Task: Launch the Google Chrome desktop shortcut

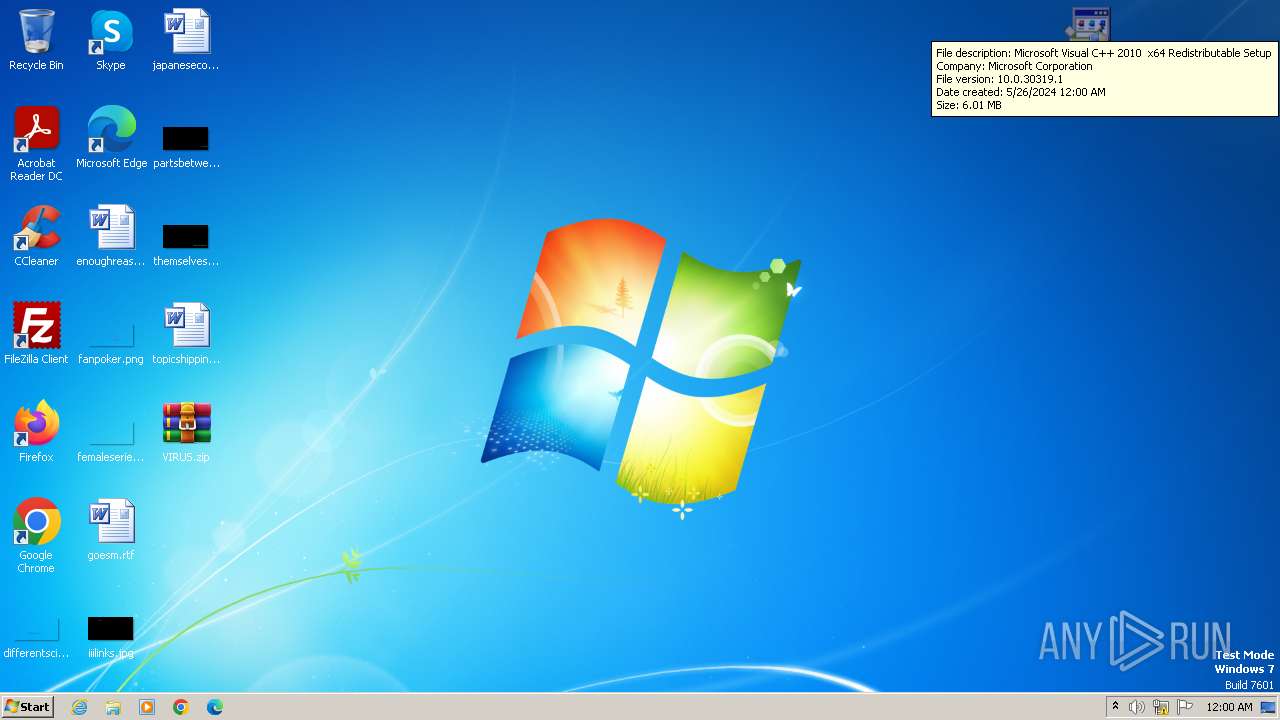Action: (x=36, y=536)
